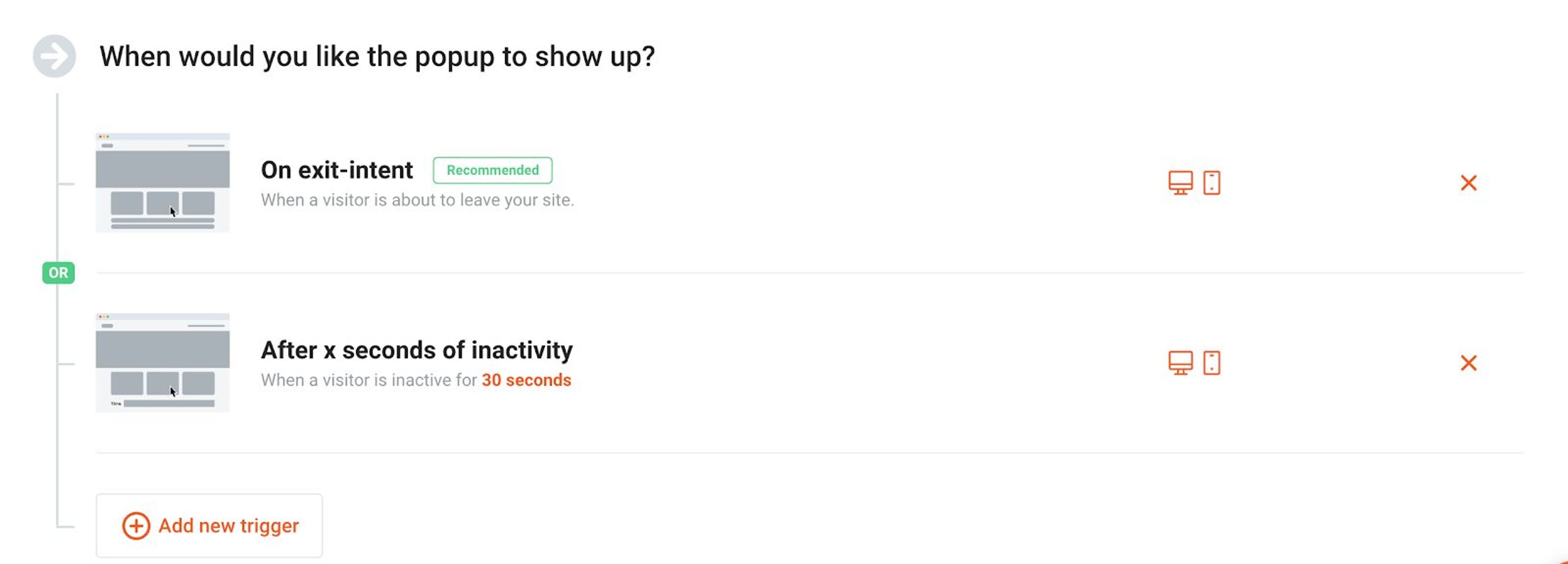The image size is (1568, 564).
Task: Remove the On exit-intent trigger
Action: (1469, 183)
